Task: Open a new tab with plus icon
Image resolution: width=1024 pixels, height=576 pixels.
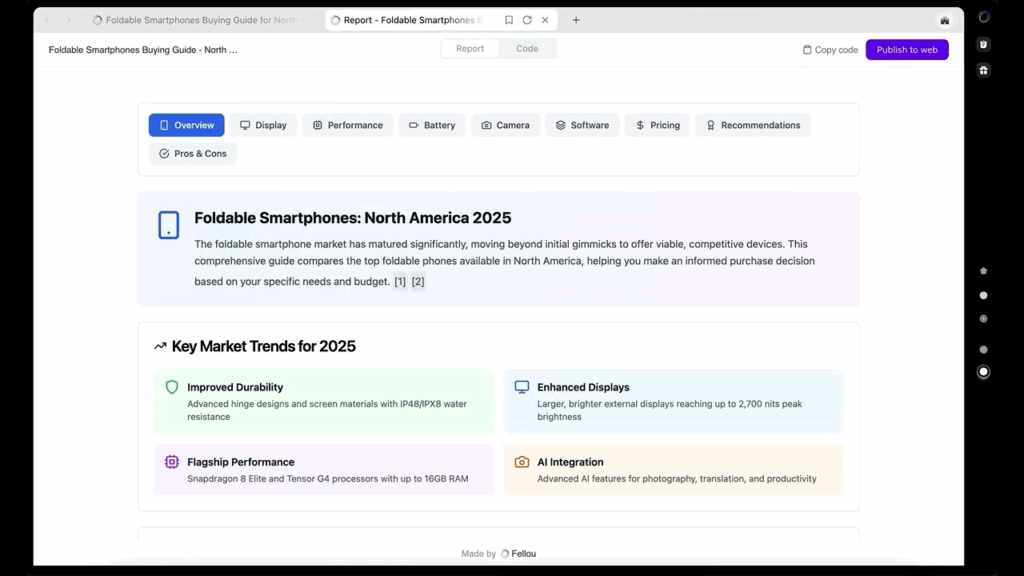Action: pyautogui.click(x=576, y=20)
